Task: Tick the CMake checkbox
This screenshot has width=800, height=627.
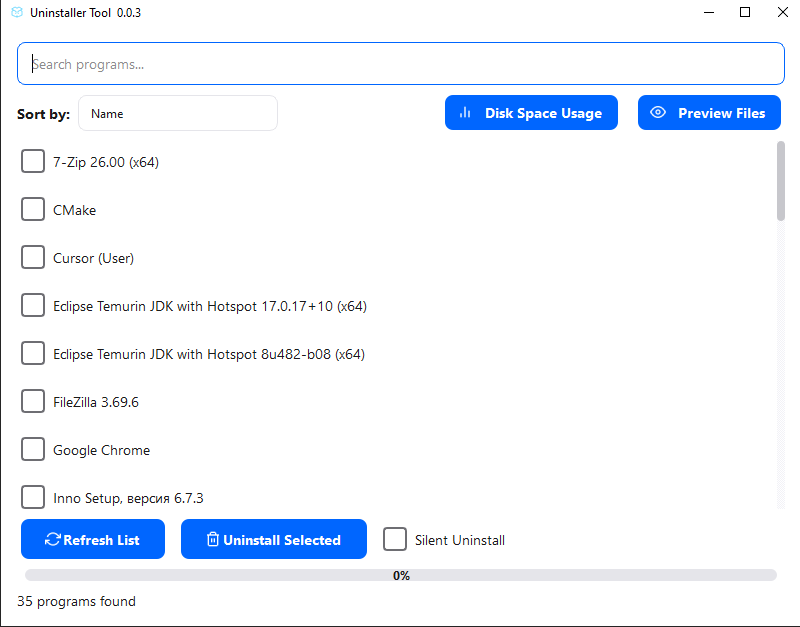Action: [x=33, y=209]
